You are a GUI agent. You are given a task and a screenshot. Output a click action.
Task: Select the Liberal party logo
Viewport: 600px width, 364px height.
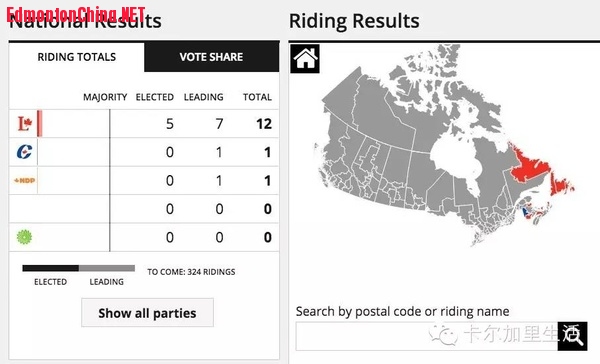[x=24, y=124]
